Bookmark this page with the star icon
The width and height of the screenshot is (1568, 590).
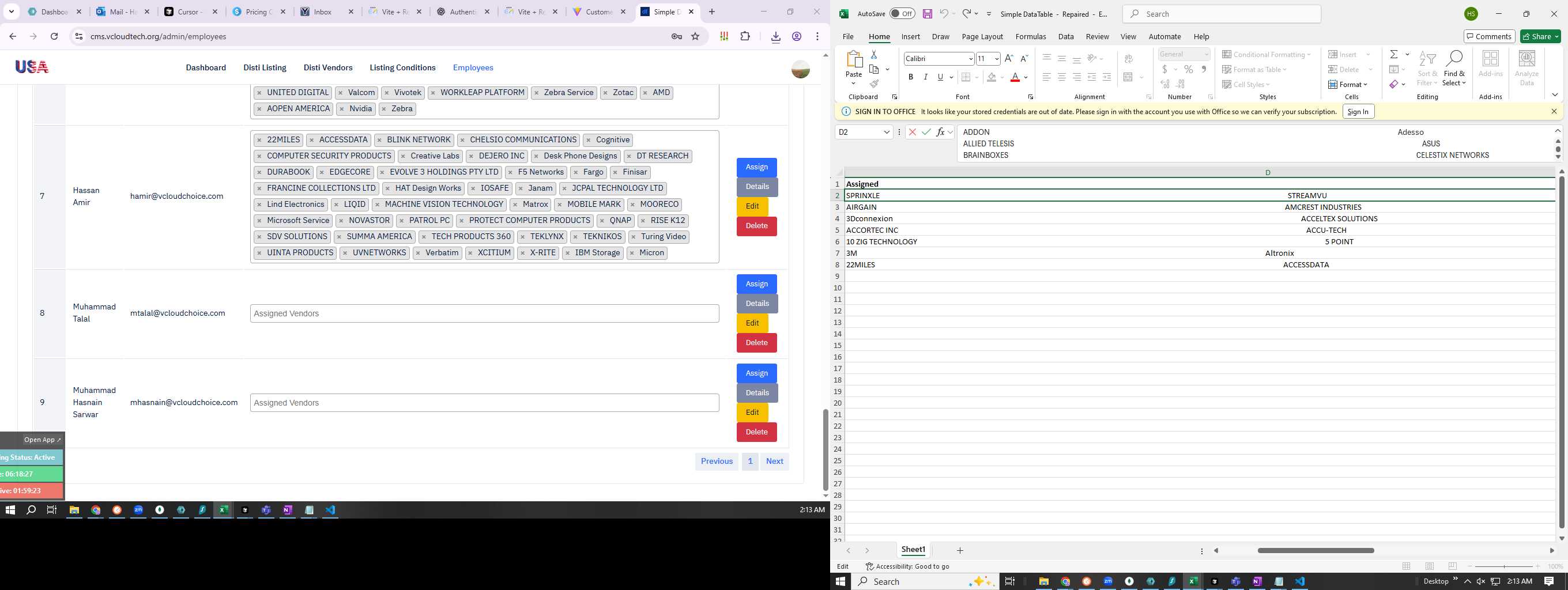point(695,36)
